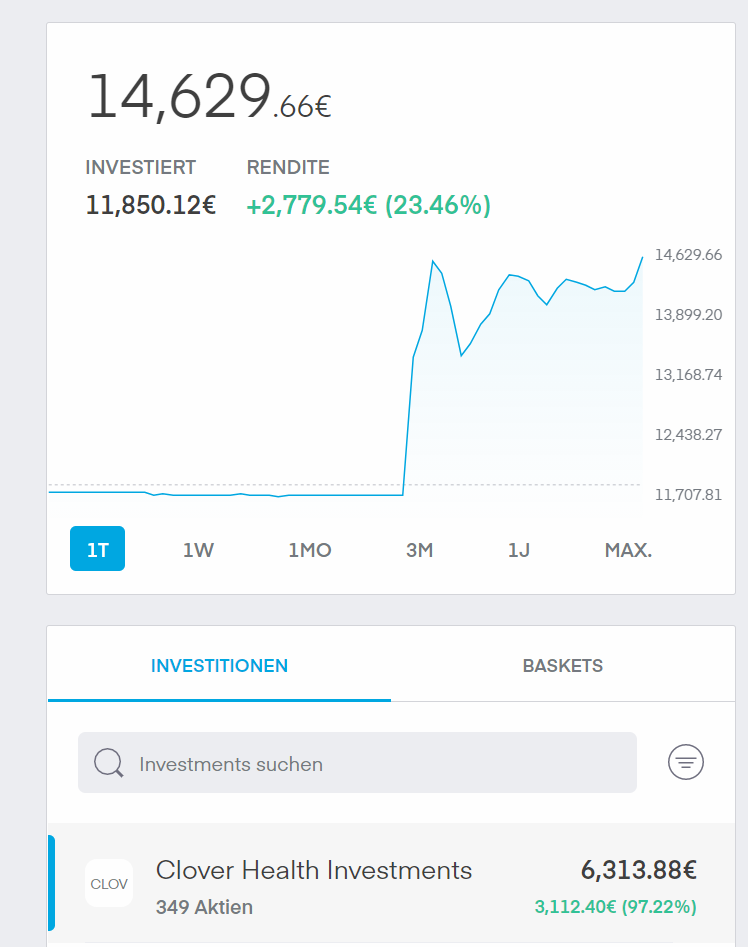Select the MAX. time range

(x=628, y=550)
